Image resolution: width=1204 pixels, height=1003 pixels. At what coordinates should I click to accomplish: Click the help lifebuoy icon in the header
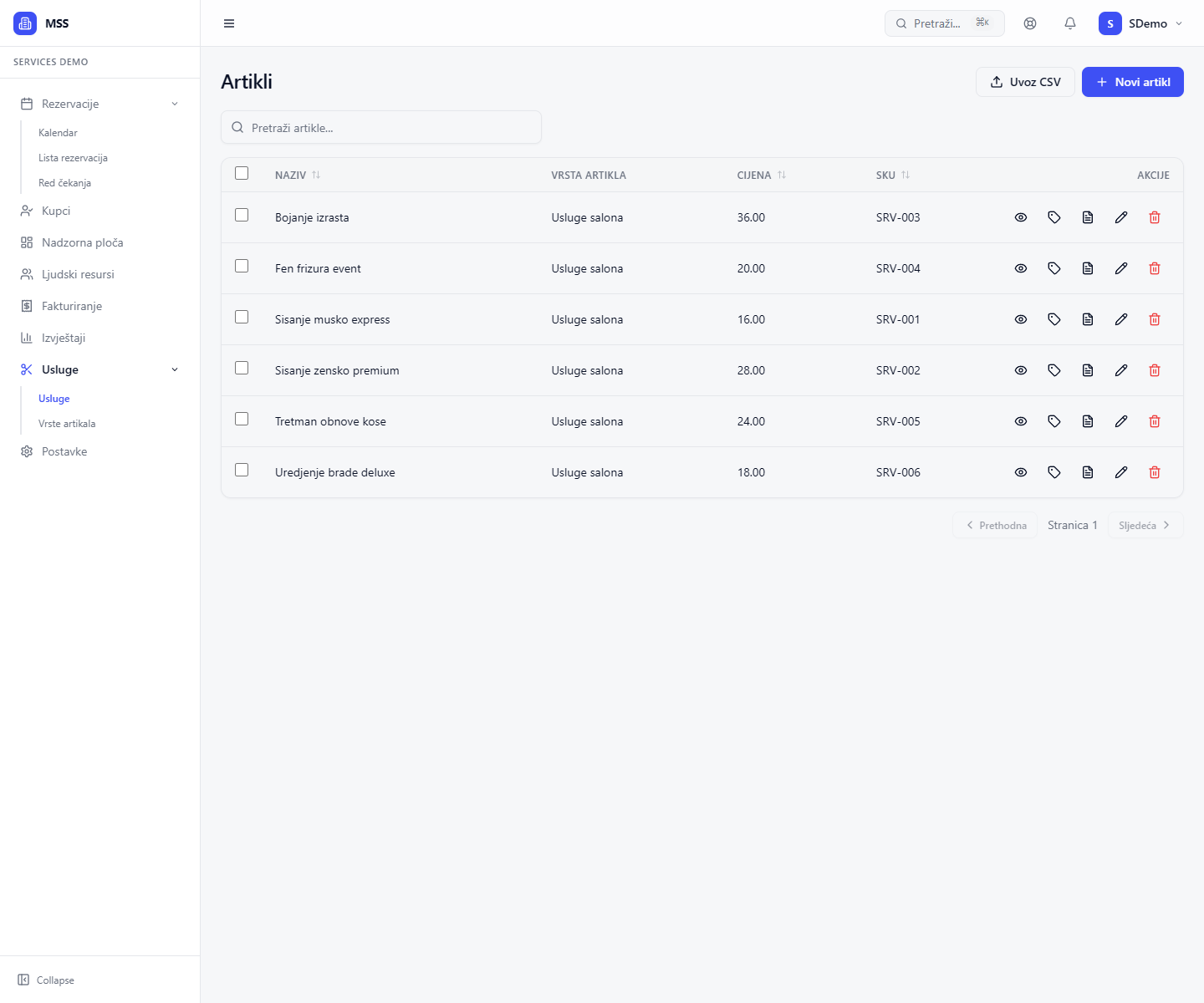click(x=1030, y=23)
